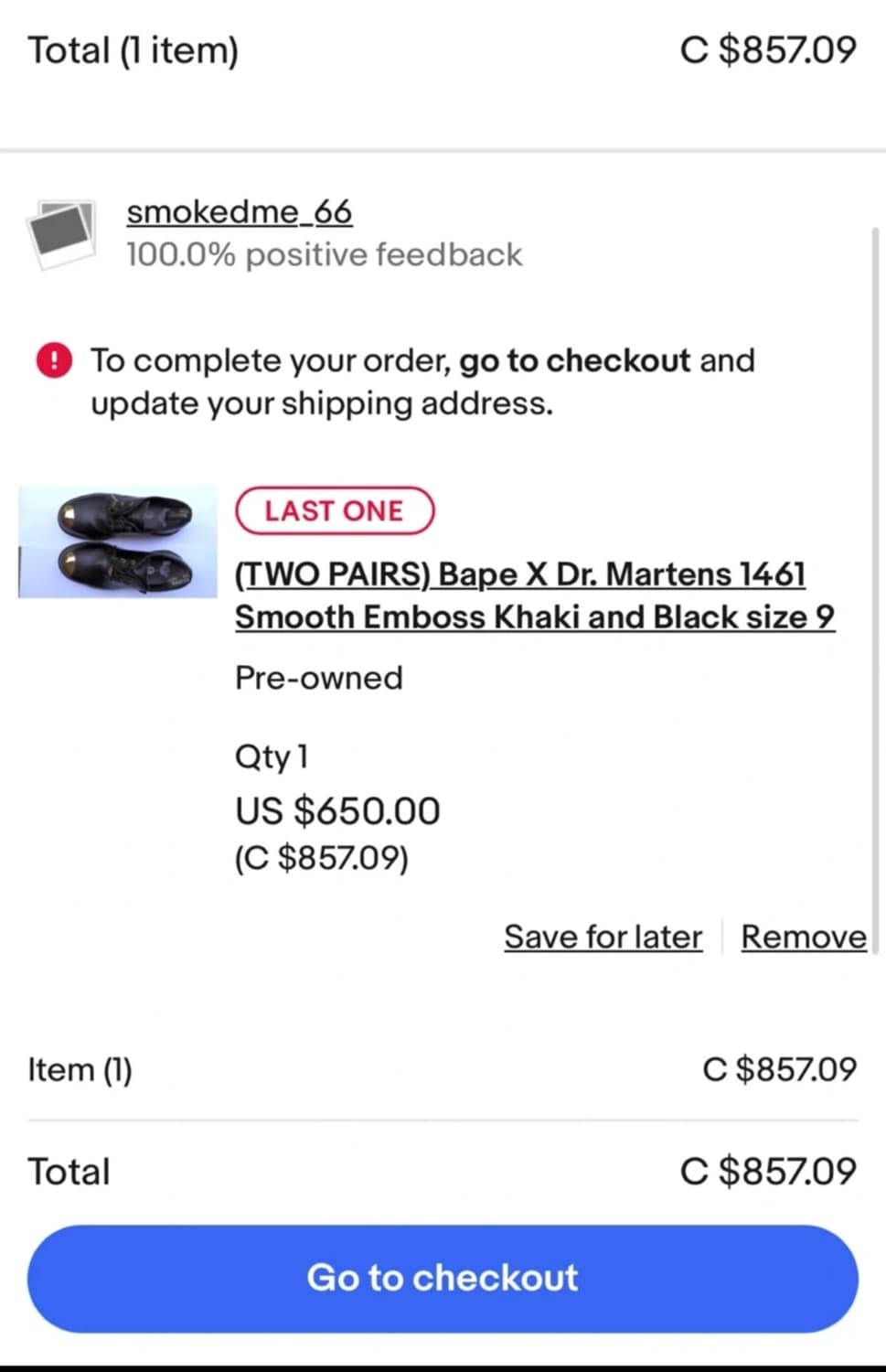Click the Pre-owned condition label
Viewport: 886px width, 1372px height.
click(x=318, y=678)
